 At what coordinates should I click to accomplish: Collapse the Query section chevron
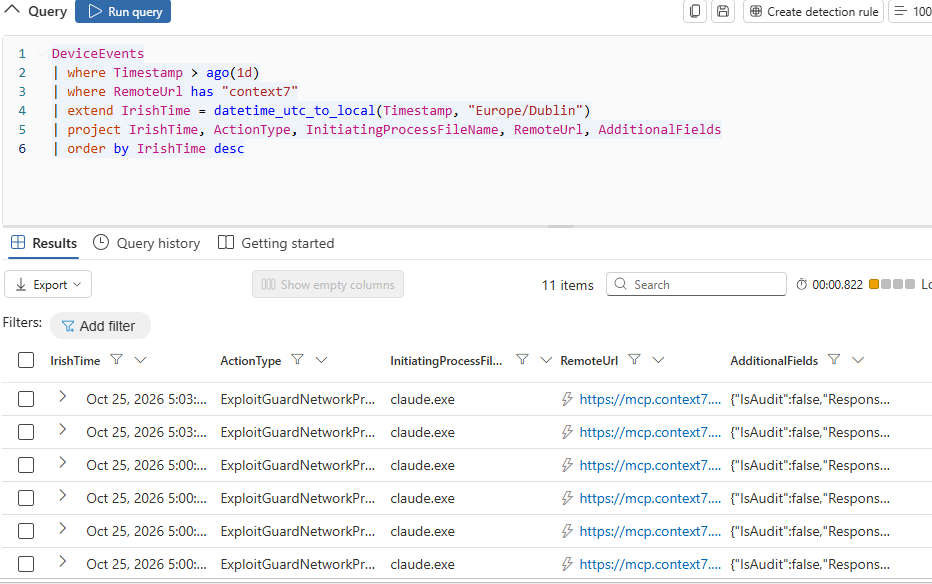[12, 10]
